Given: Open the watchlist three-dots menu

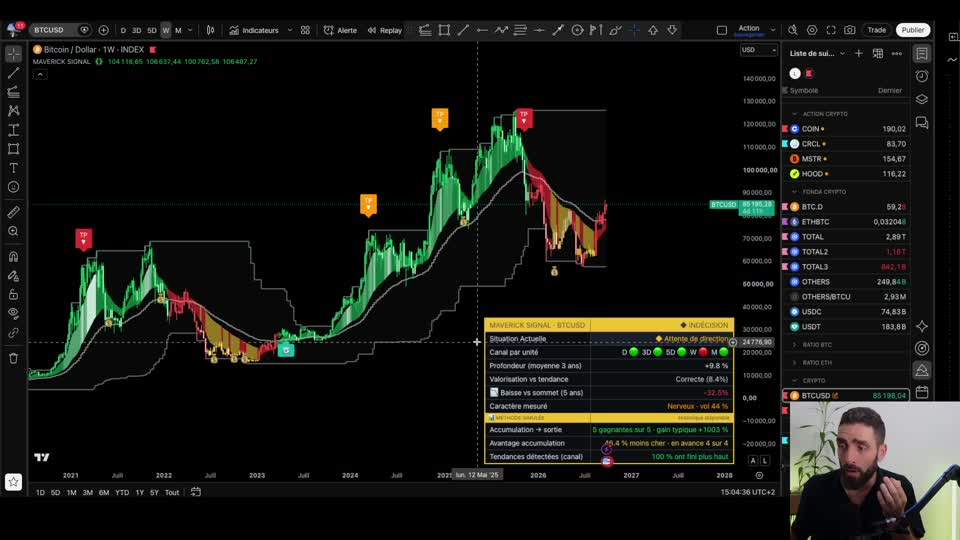Looking at the screenshot, I should [x=897, y=54].
